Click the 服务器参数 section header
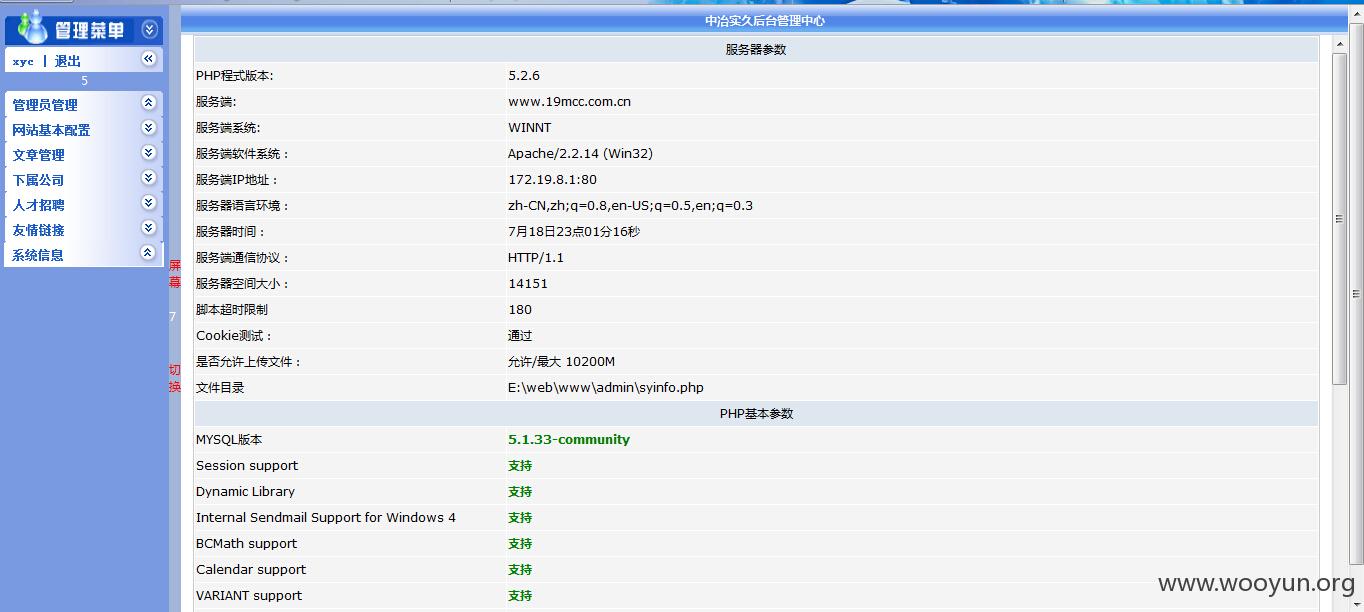This screenshot has width=1364, height=612. 756,49
